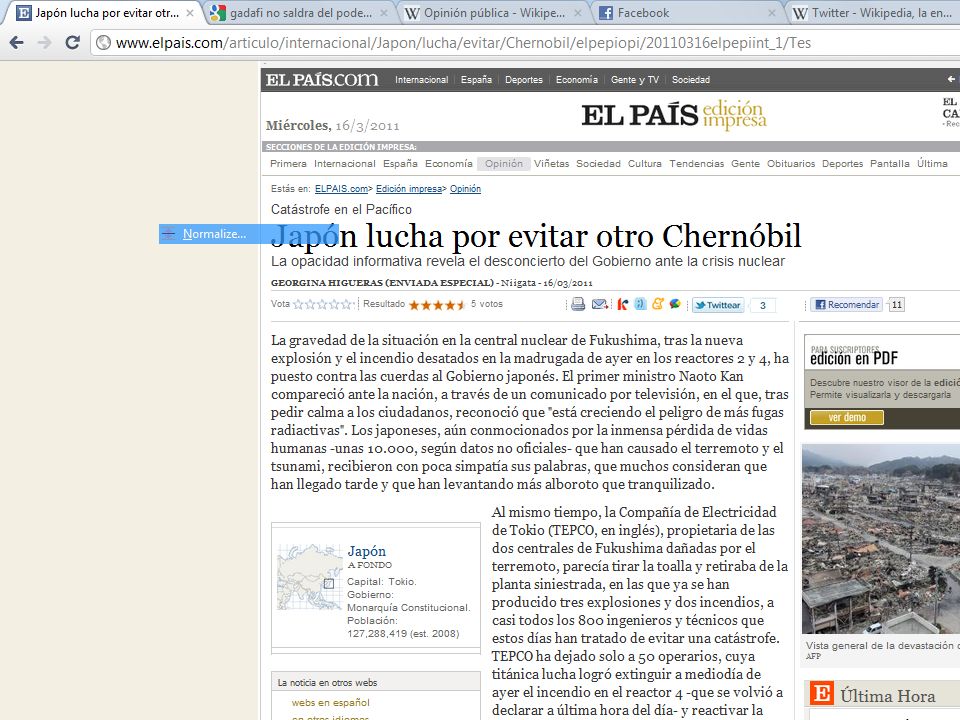Open Economía in the top dark menu
Screen dimensions: 960x720
[x=577, y=80]
